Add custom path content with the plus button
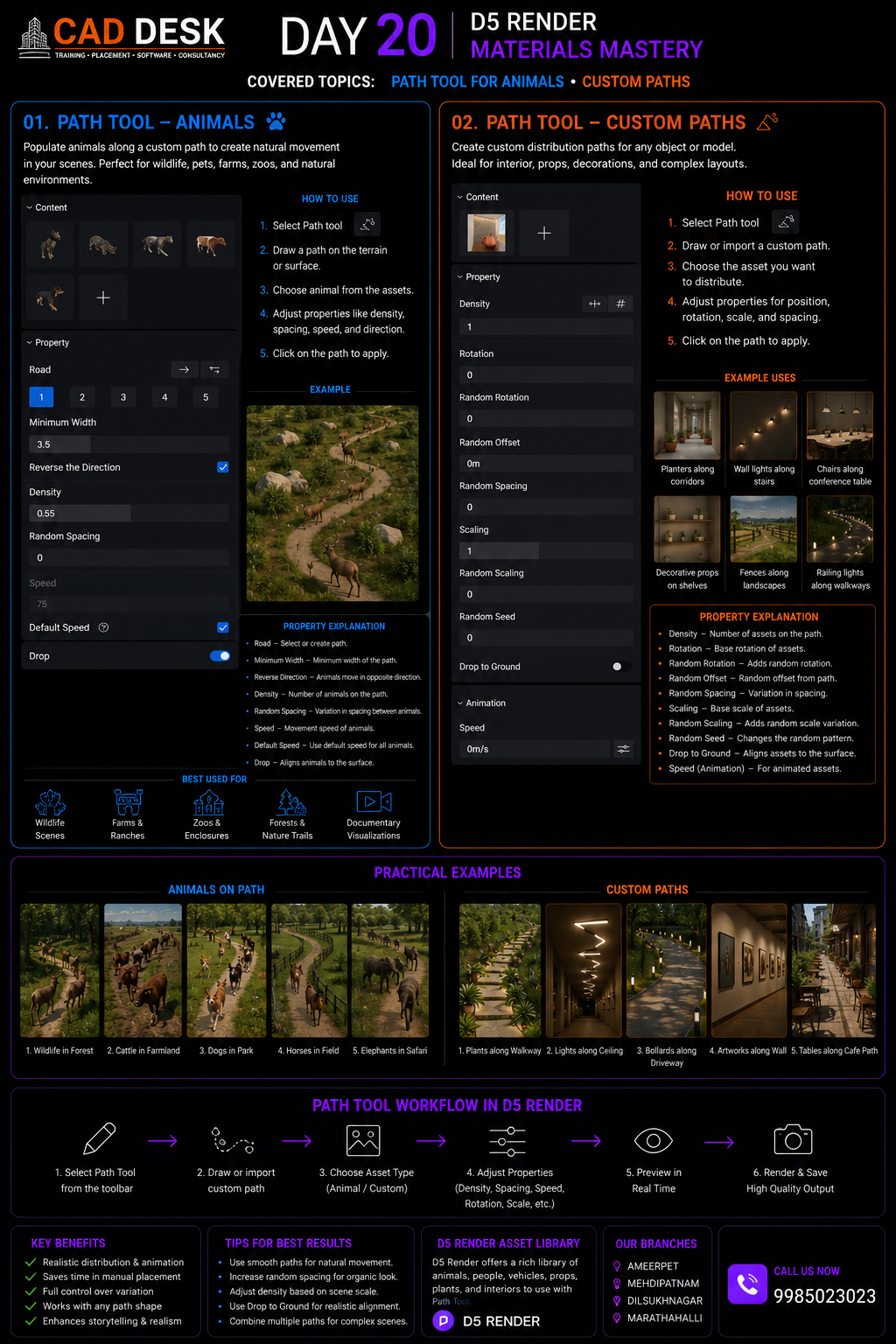 coord(544,233)
